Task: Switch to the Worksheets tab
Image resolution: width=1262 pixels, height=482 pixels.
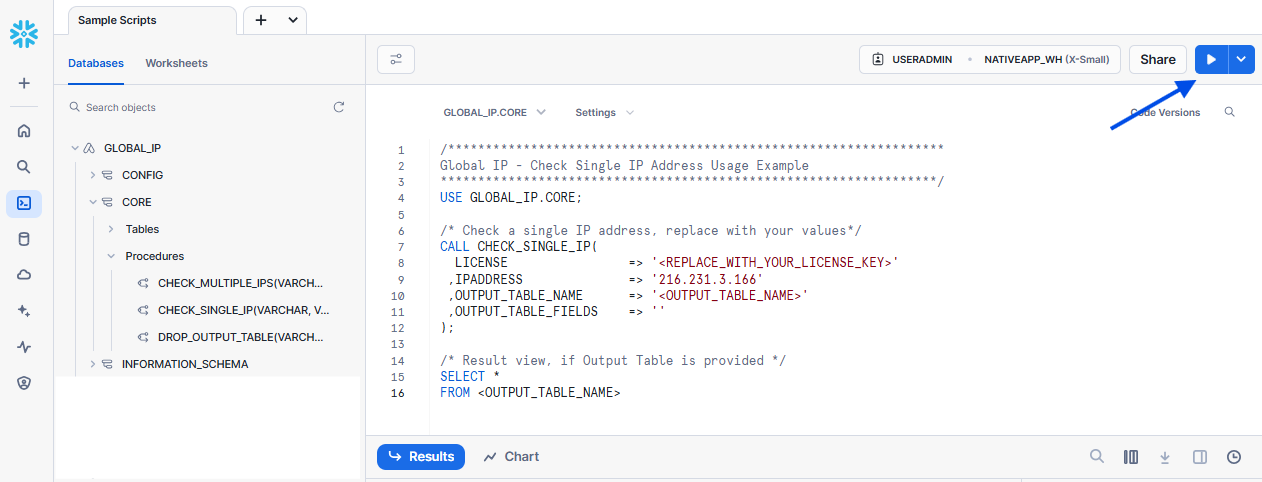Action: tap(177, 63)
